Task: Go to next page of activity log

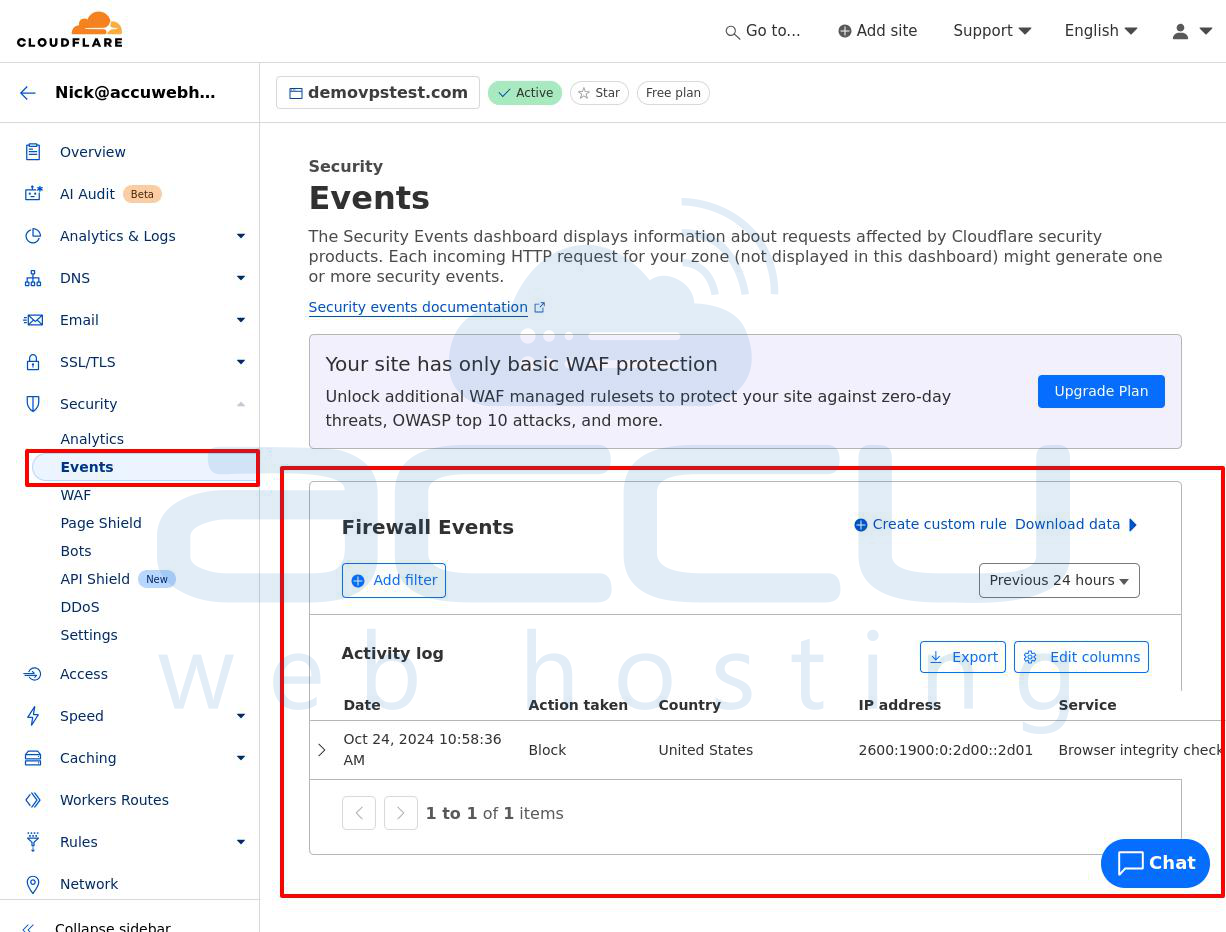Action: click(401, 813)
